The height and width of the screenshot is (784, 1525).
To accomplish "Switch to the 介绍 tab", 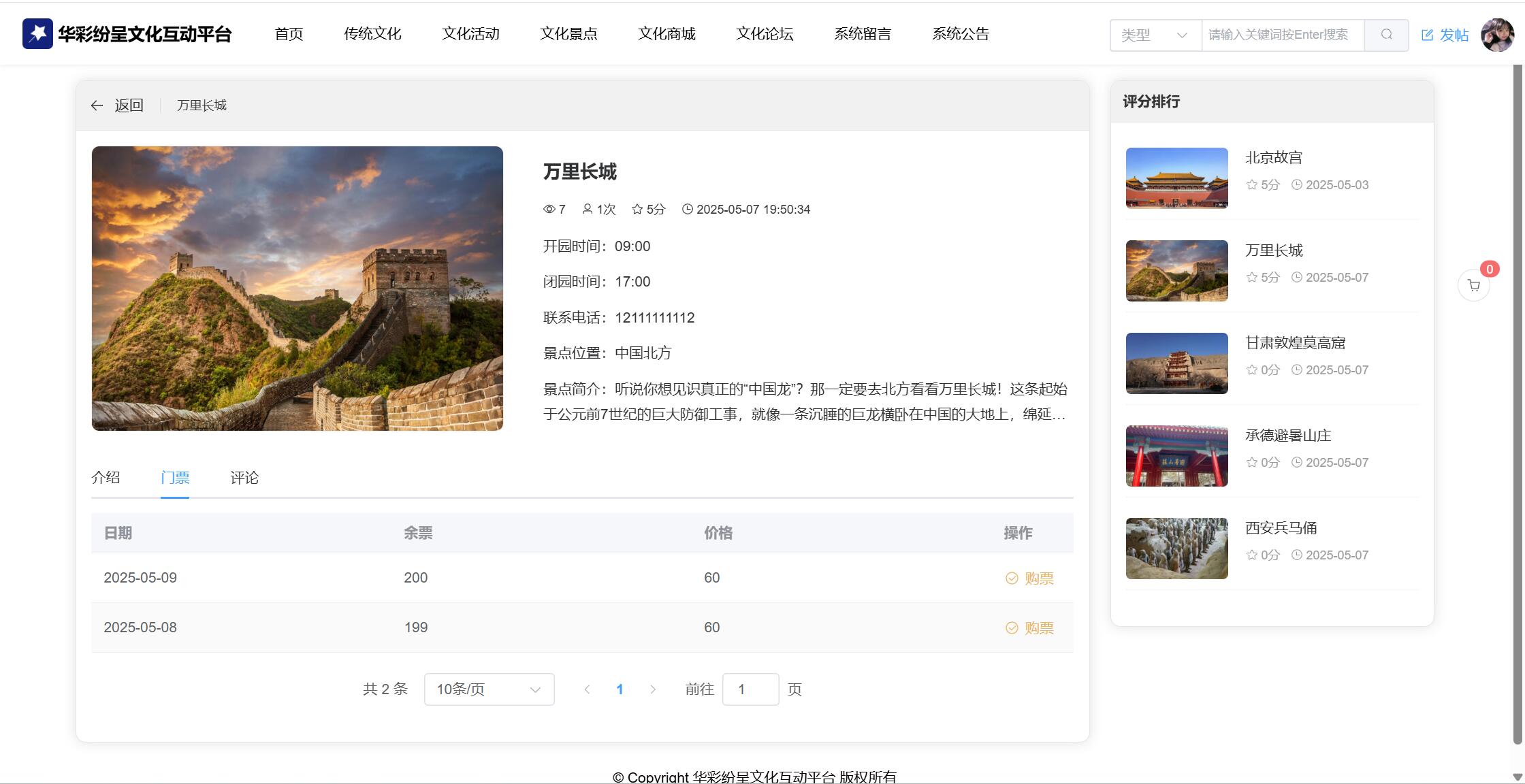I will click(x=106, y=478).
